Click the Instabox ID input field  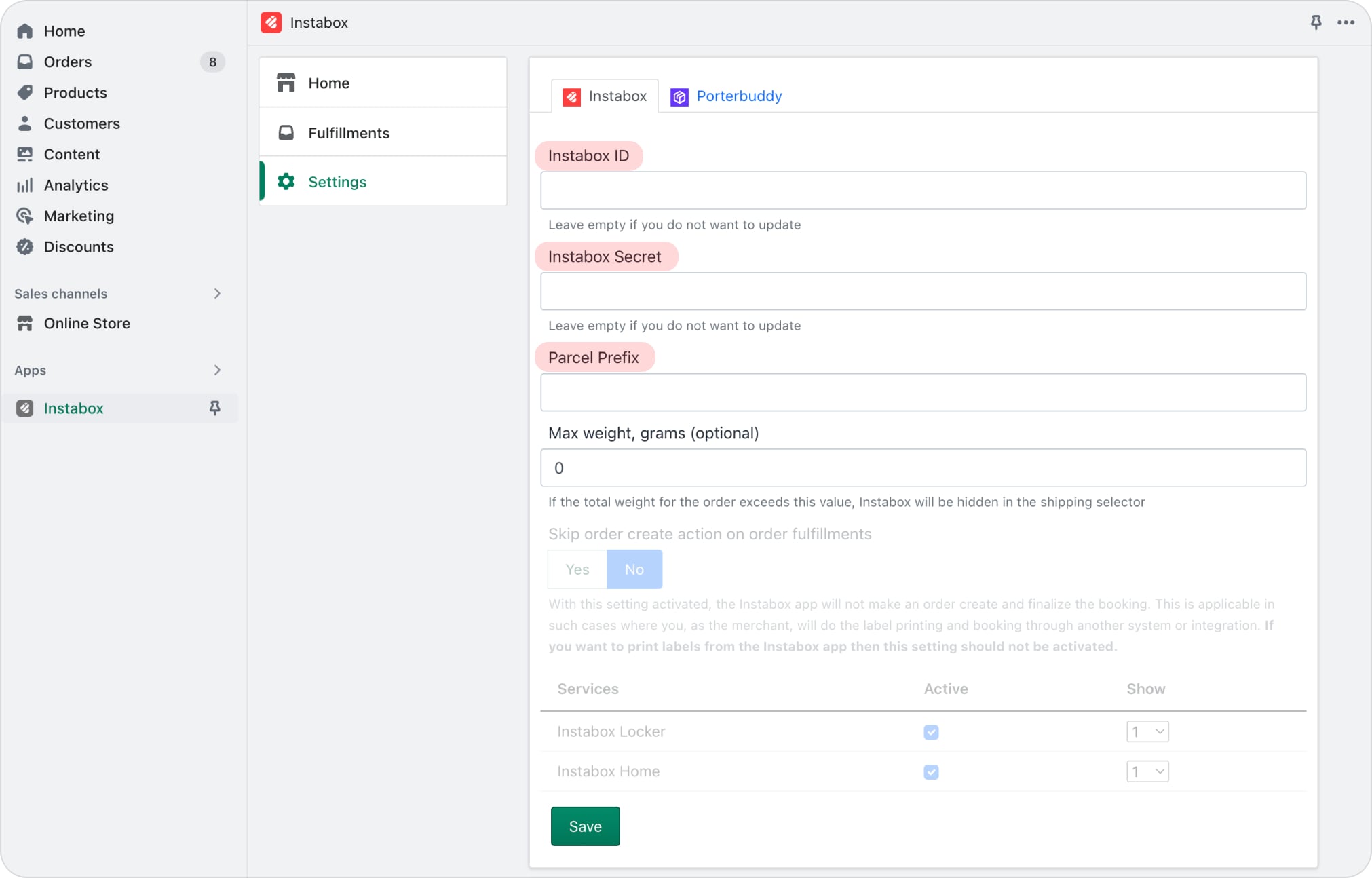923,190
